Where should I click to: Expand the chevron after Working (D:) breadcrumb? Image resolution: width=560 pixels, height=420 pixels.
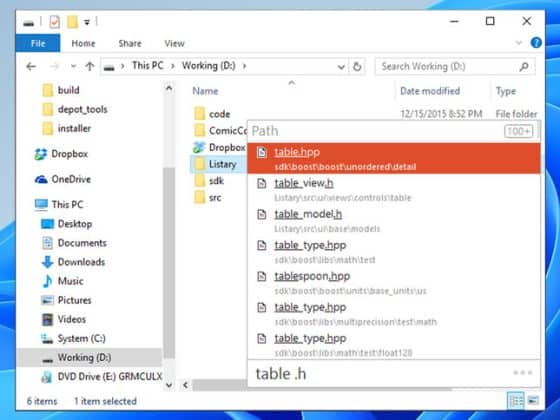245,66
